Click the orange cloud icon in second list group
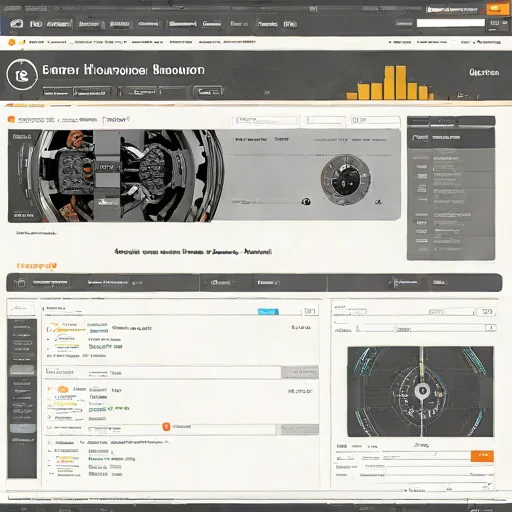512x512 pixels. coord(63,389)
